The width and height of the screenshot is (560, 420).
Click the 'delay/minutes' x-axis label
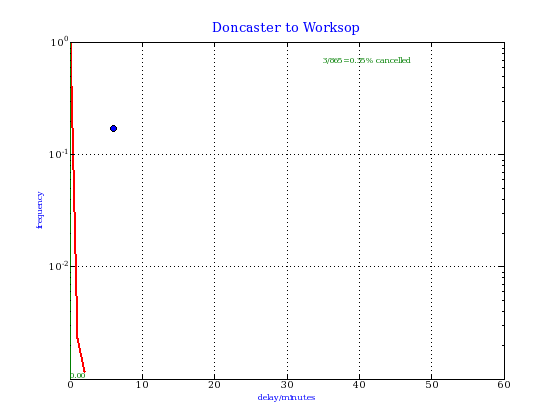click(x=286, y=397)
